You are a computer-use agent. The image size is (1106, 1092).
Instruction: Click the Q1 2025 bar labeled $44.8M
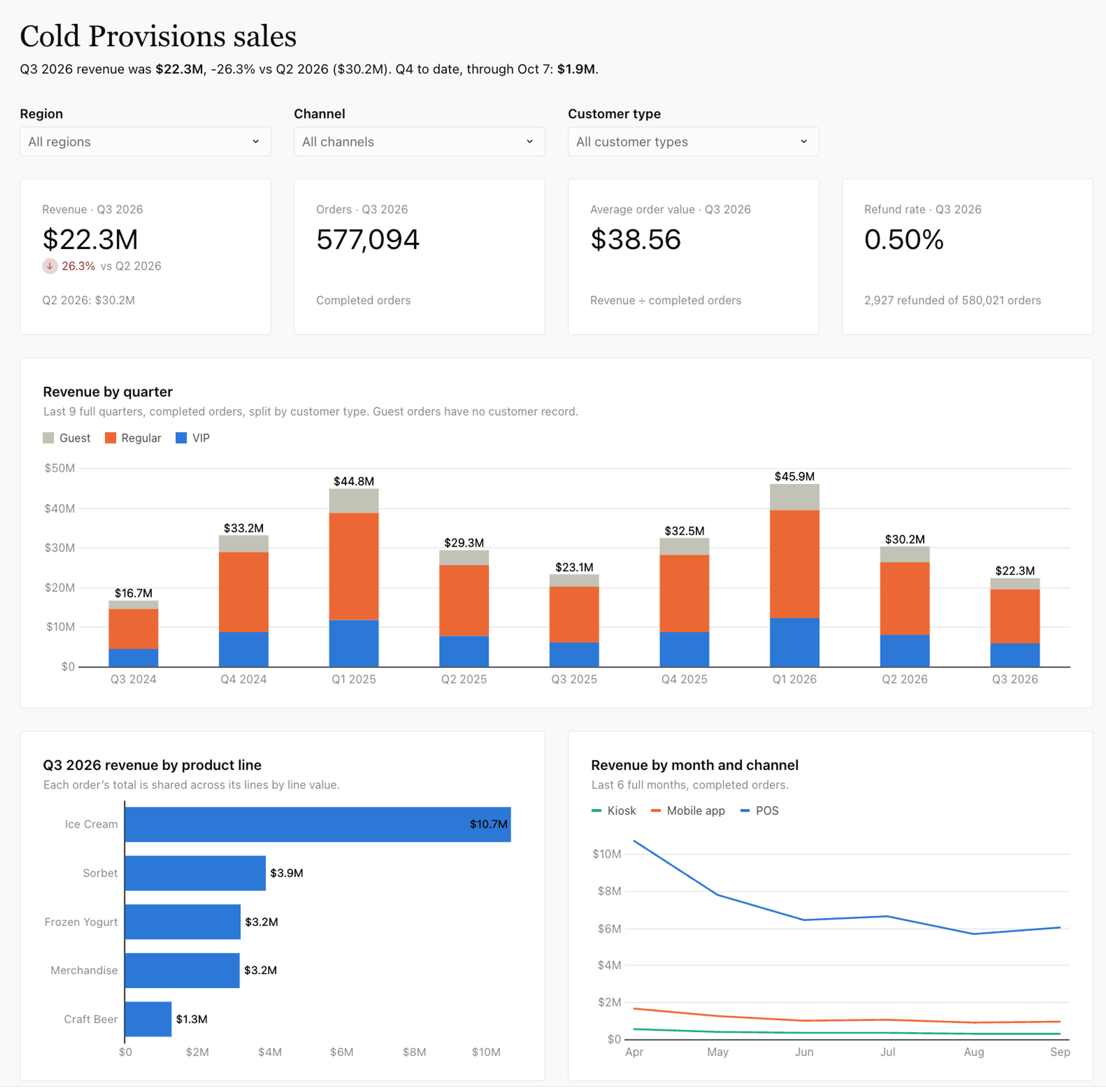pos(354,578)
